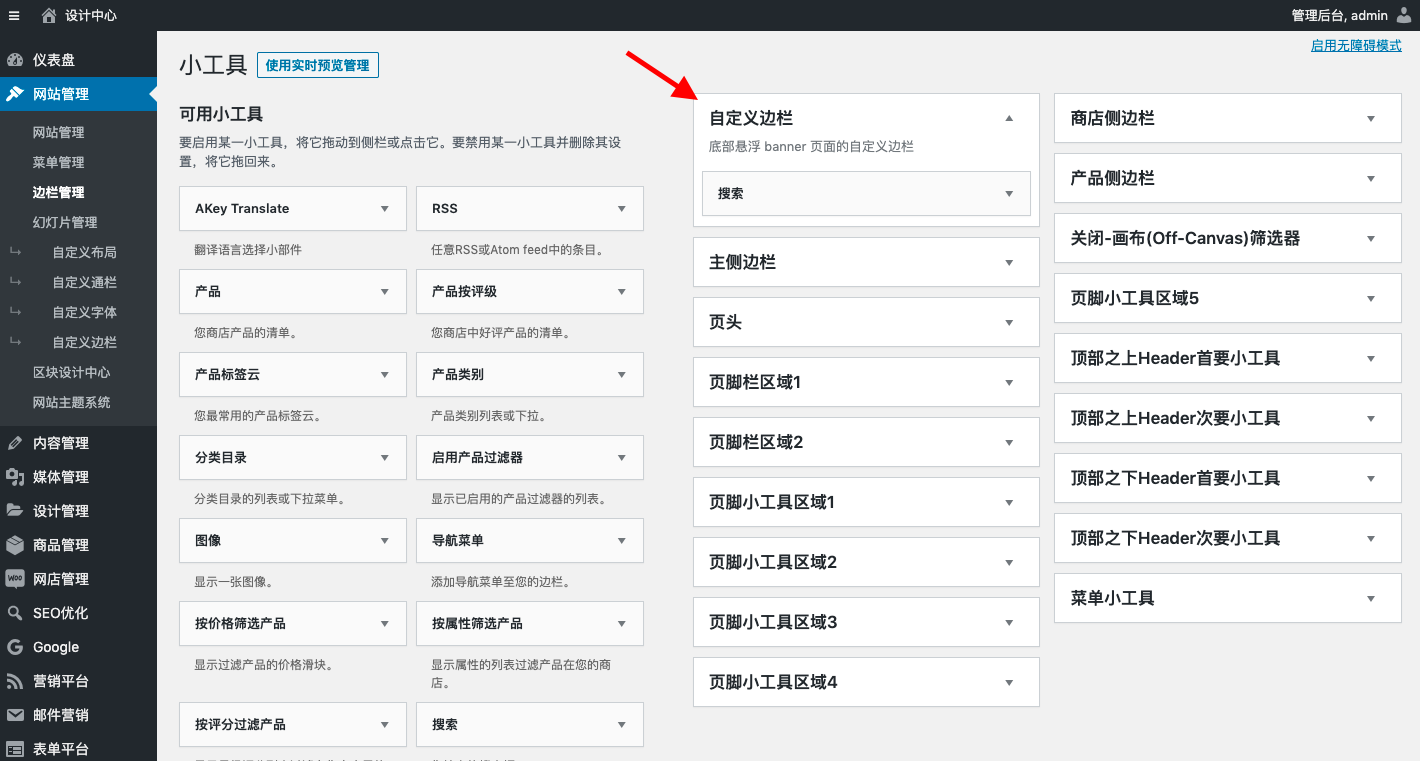The height and width of the screenshot is (761, 1420).
Task: Click the 启用无障碍模式 link
Action: 1356,46
